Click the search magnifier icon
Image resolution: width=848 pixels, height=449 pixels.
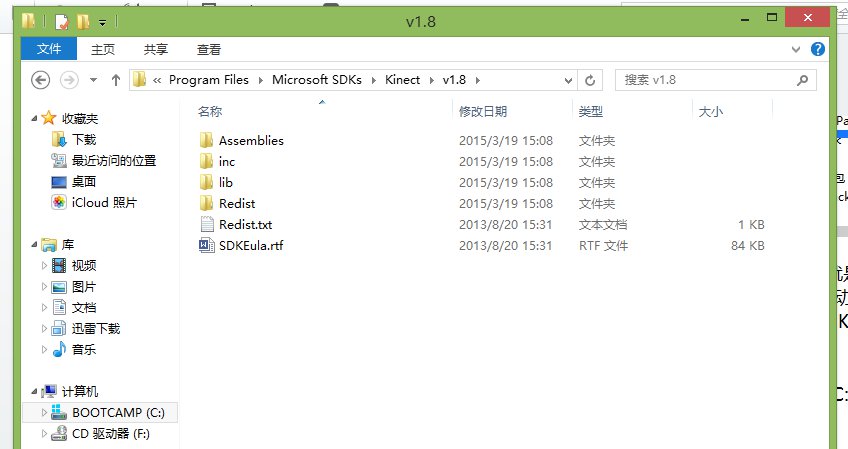[x=803, y=80]
